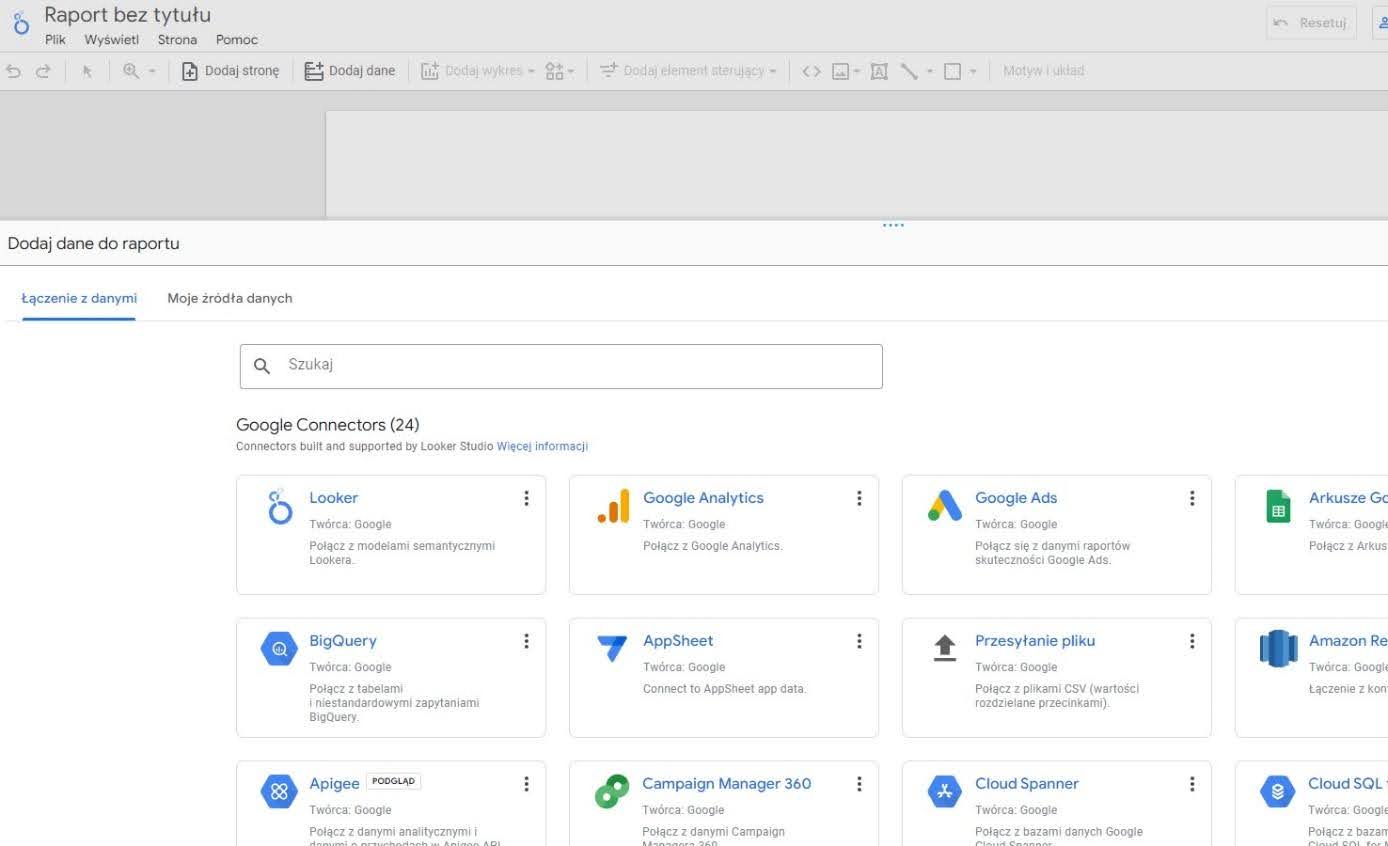Select the Google Analytics connector card
This screenshot has height=846, width=1388.
(x=724, y=534)
